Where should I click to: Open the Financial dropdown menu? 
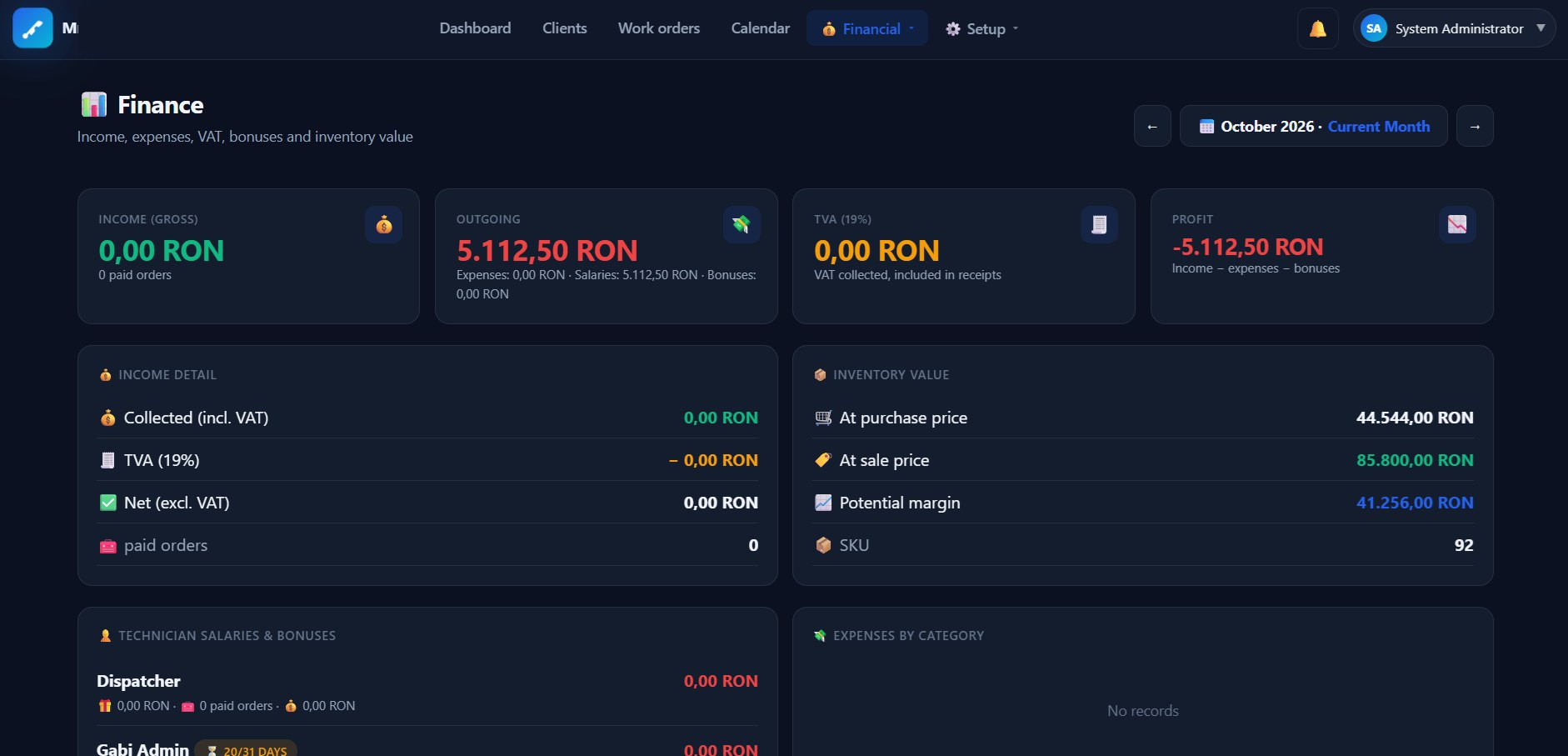pos(867,28)
